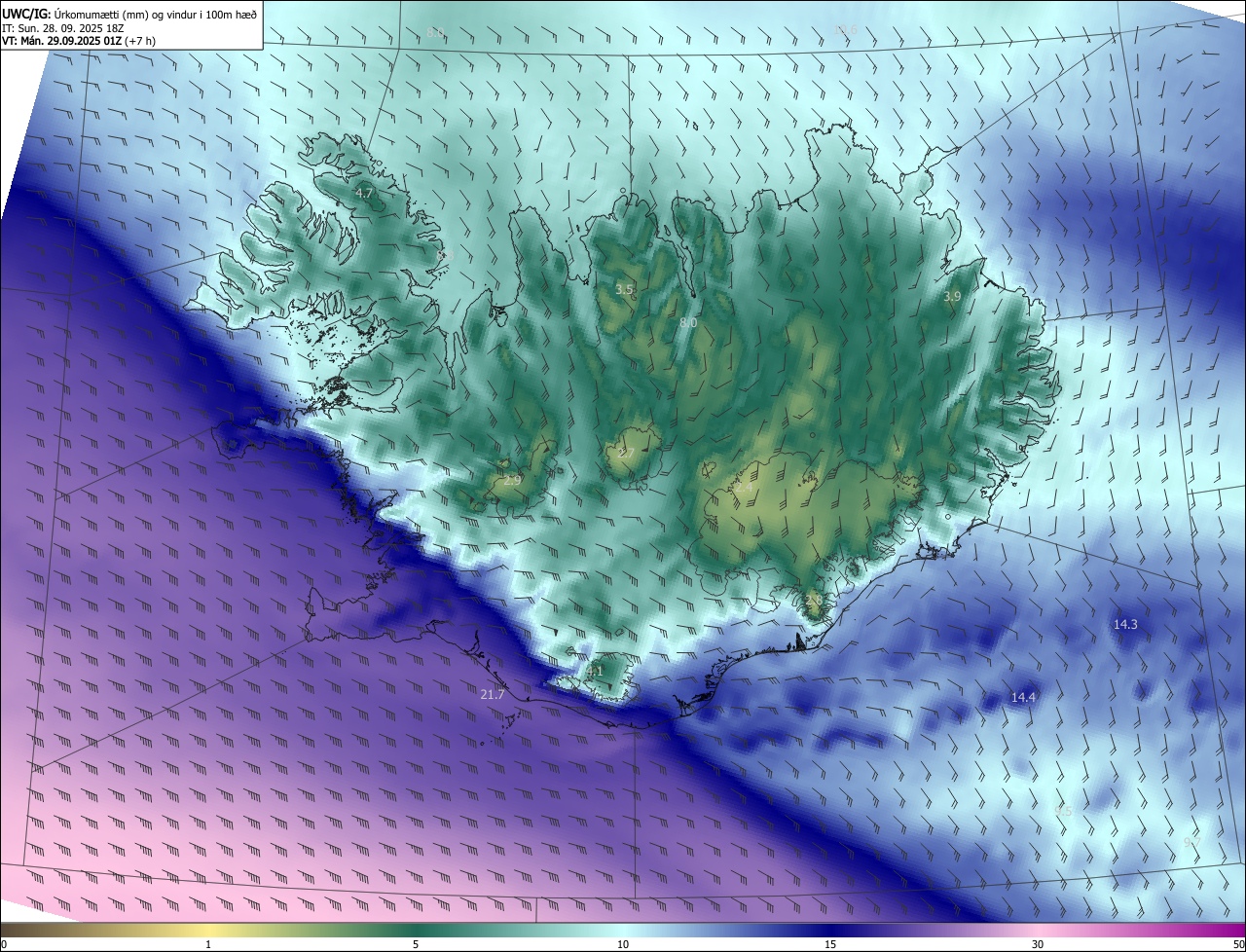
Task: Click the 14.3 value over the ocean
Action: [x=1125, y=624]
